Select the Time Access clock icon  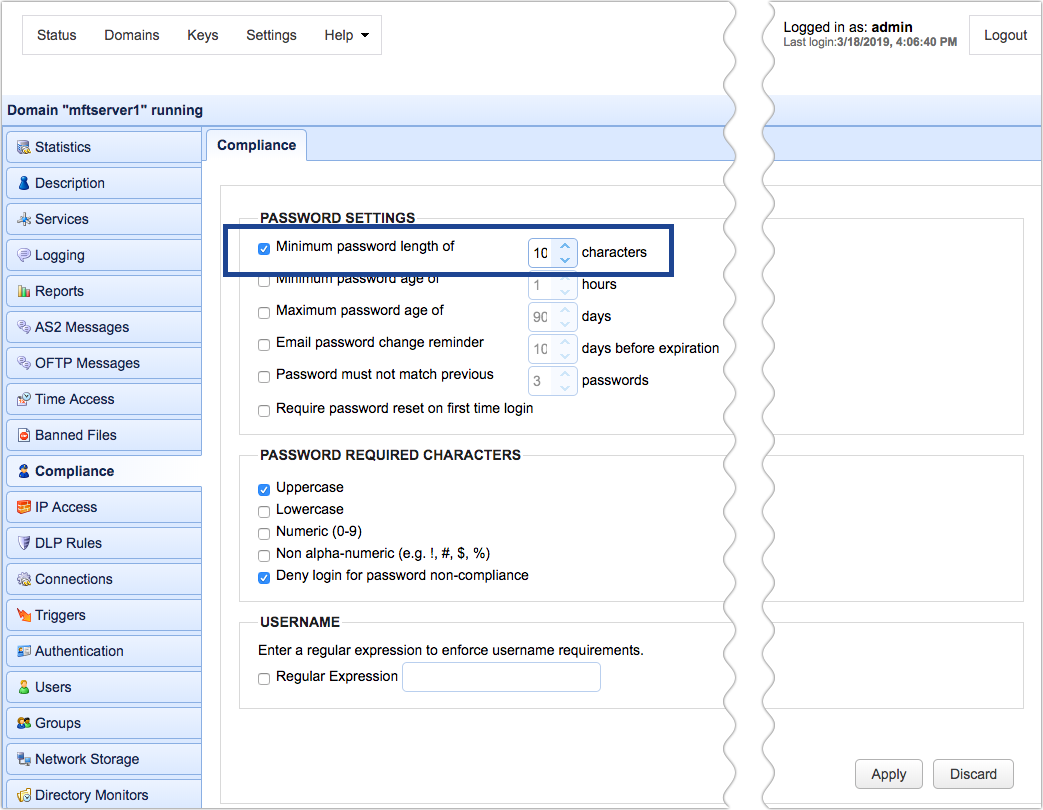[22, 399]
